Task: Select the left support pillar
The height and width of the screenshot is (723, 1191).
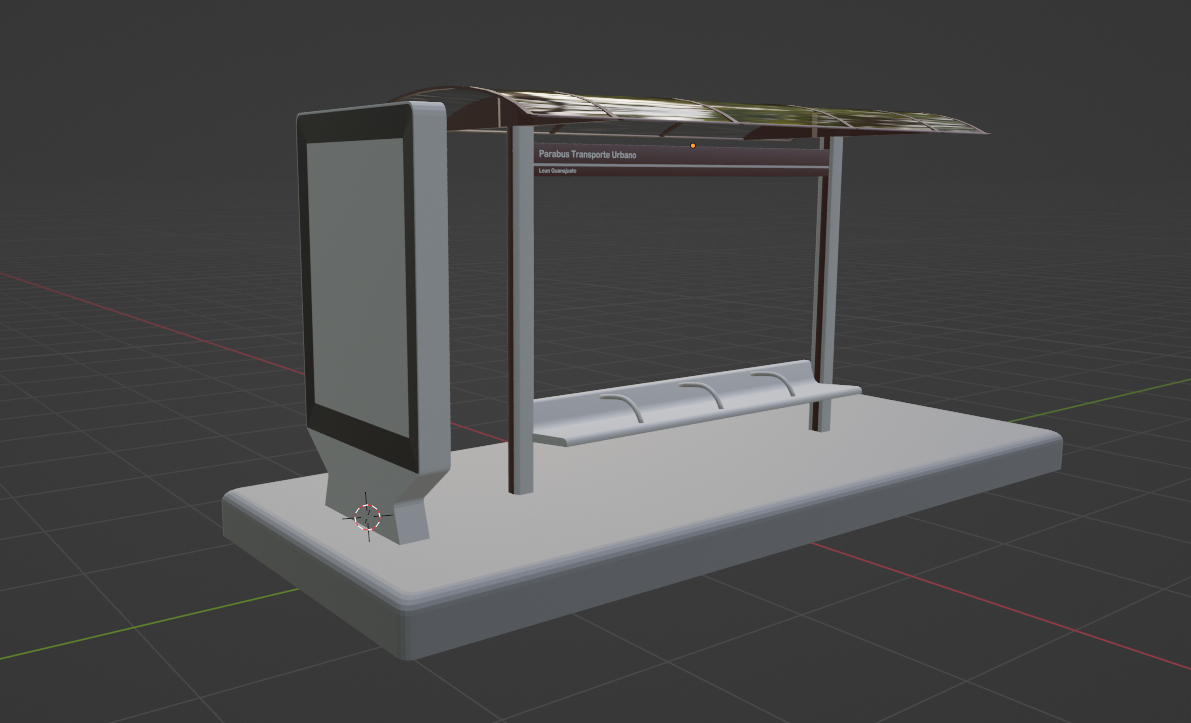Action: click(521, 310)
